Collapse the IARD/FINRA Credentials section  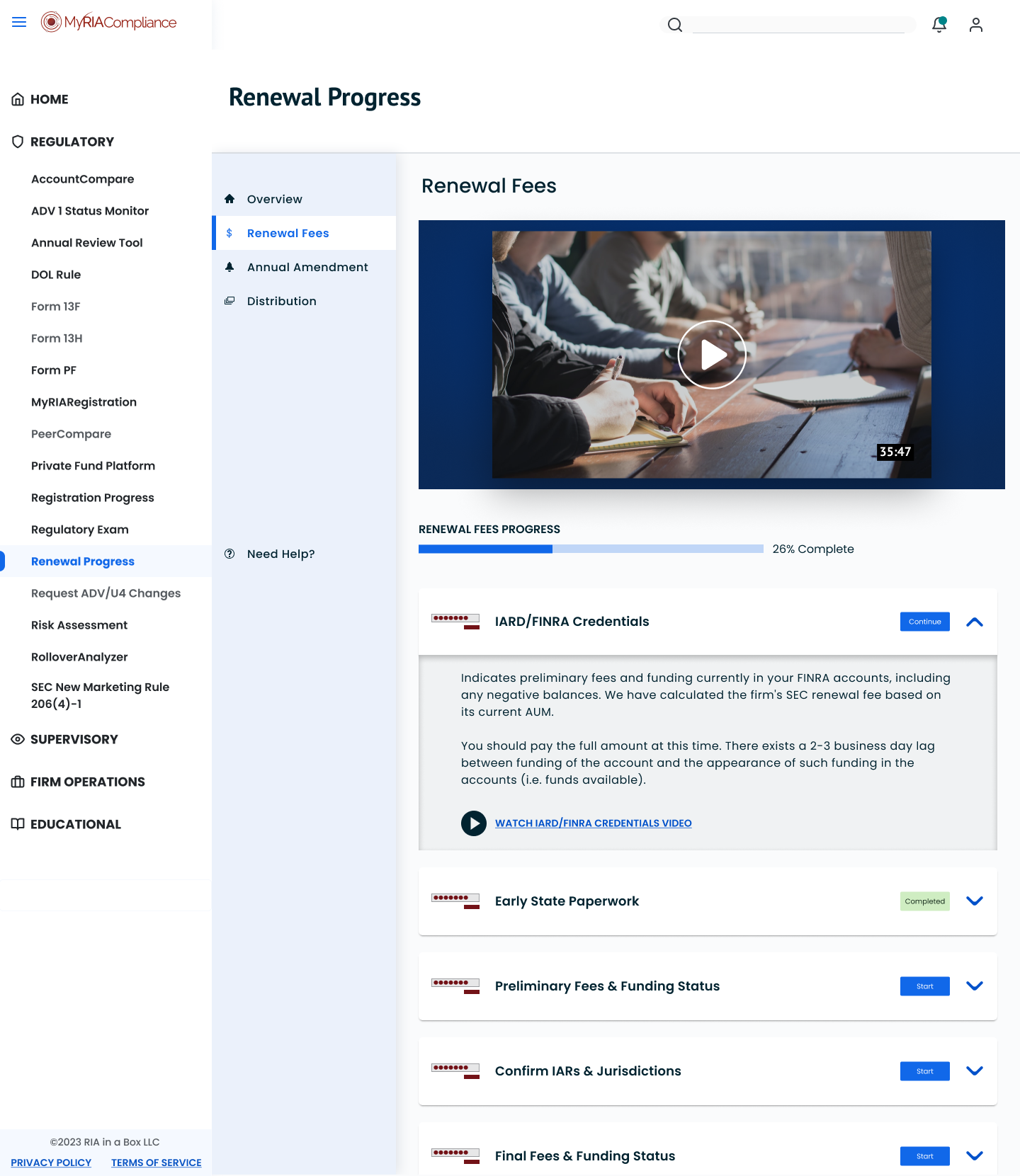975,622
